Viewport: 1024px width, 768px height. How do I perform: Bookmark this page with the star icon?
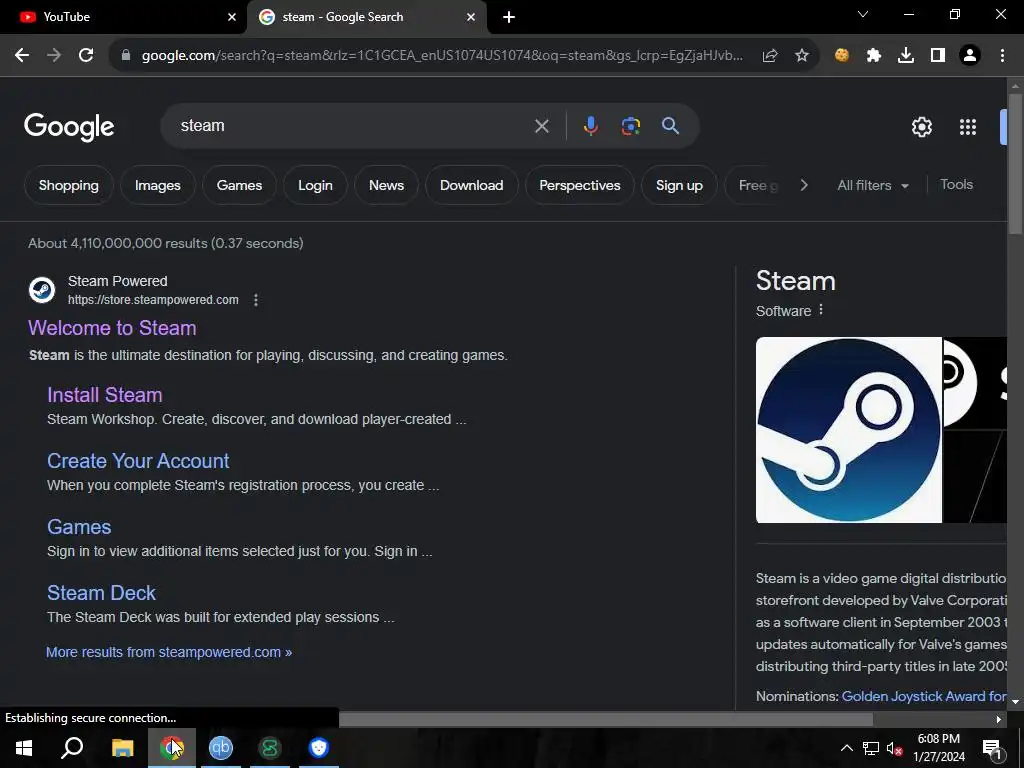tap(802, 56)
